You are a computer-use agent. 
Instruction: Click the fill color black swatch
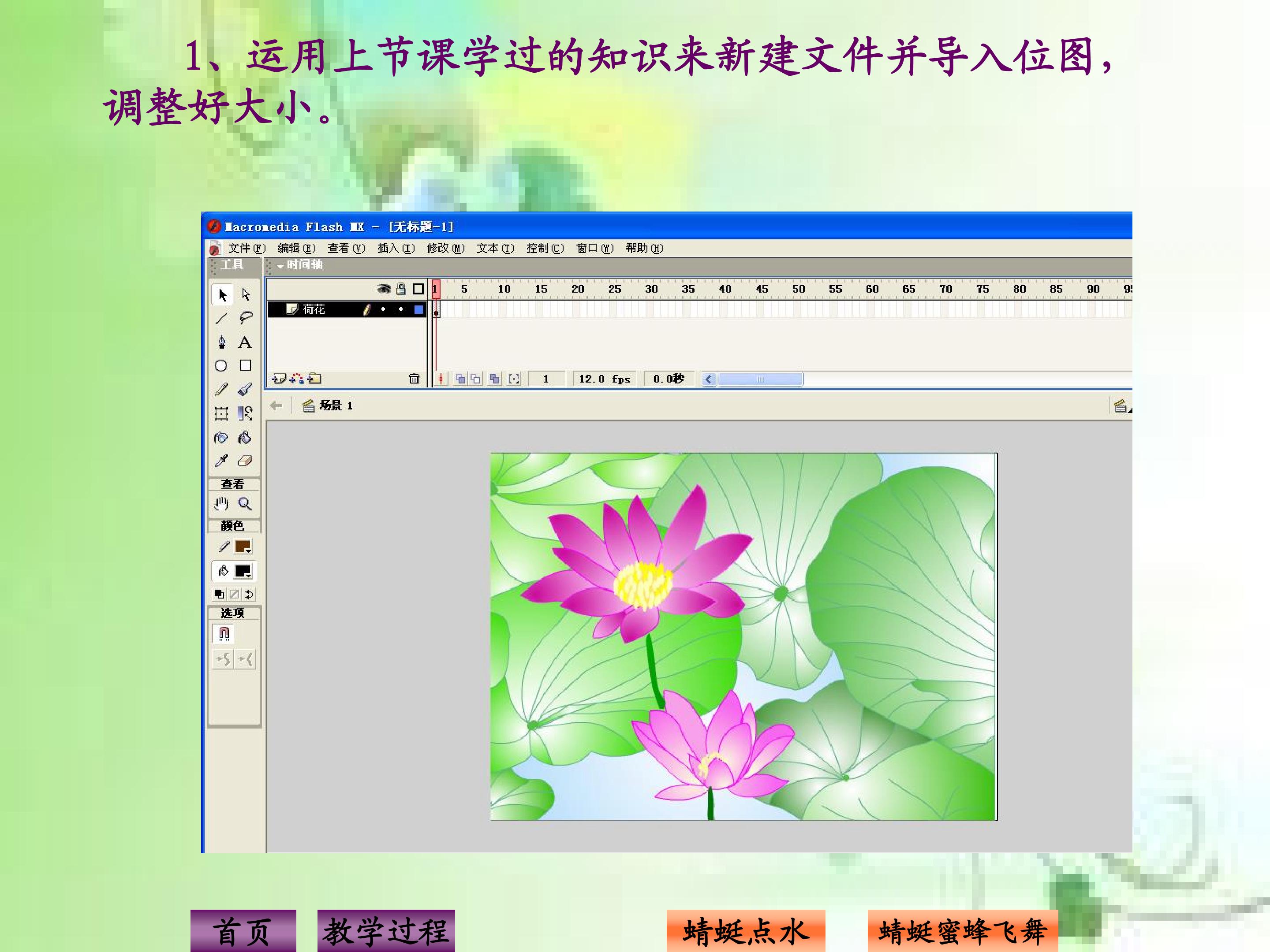[x=243, y=571]
